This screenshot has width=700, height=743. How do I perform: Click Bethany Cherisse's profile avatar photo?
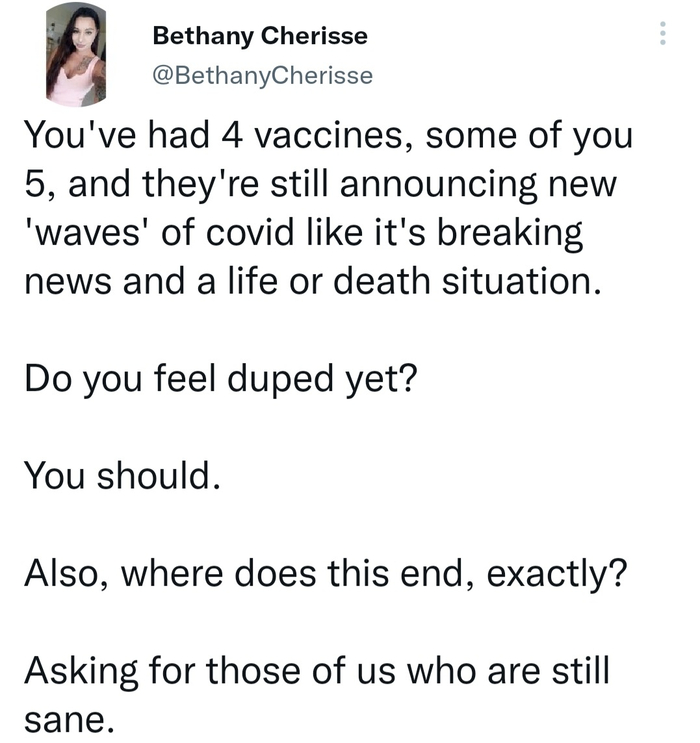pyautogui.click(x=75, y=54)
